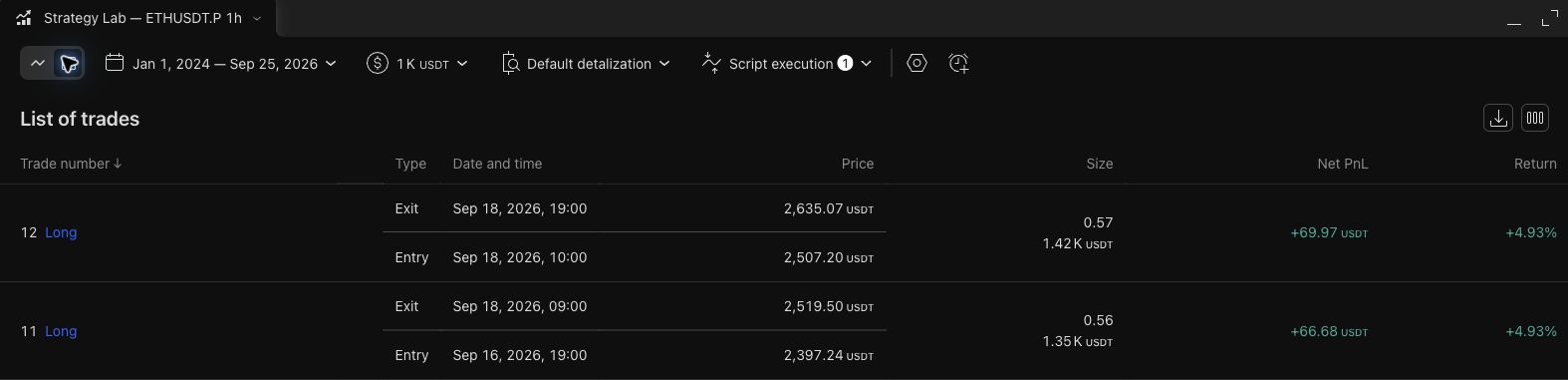Image resolution: width=1568 pixels, height=380 pixels.
Task: Click the Return column header
Action: pos(1535,164)
